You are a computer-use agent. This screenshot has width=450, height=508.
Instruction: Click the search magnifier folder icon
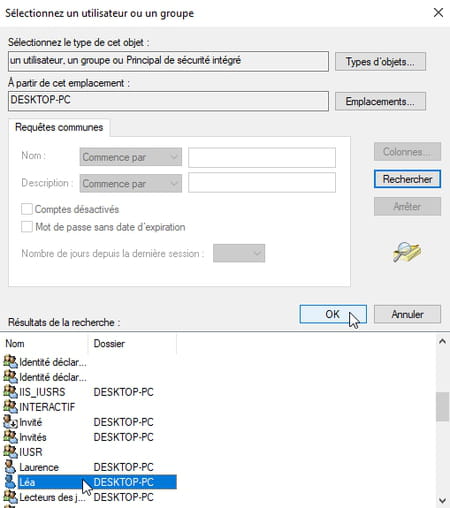tap(407, 252)
